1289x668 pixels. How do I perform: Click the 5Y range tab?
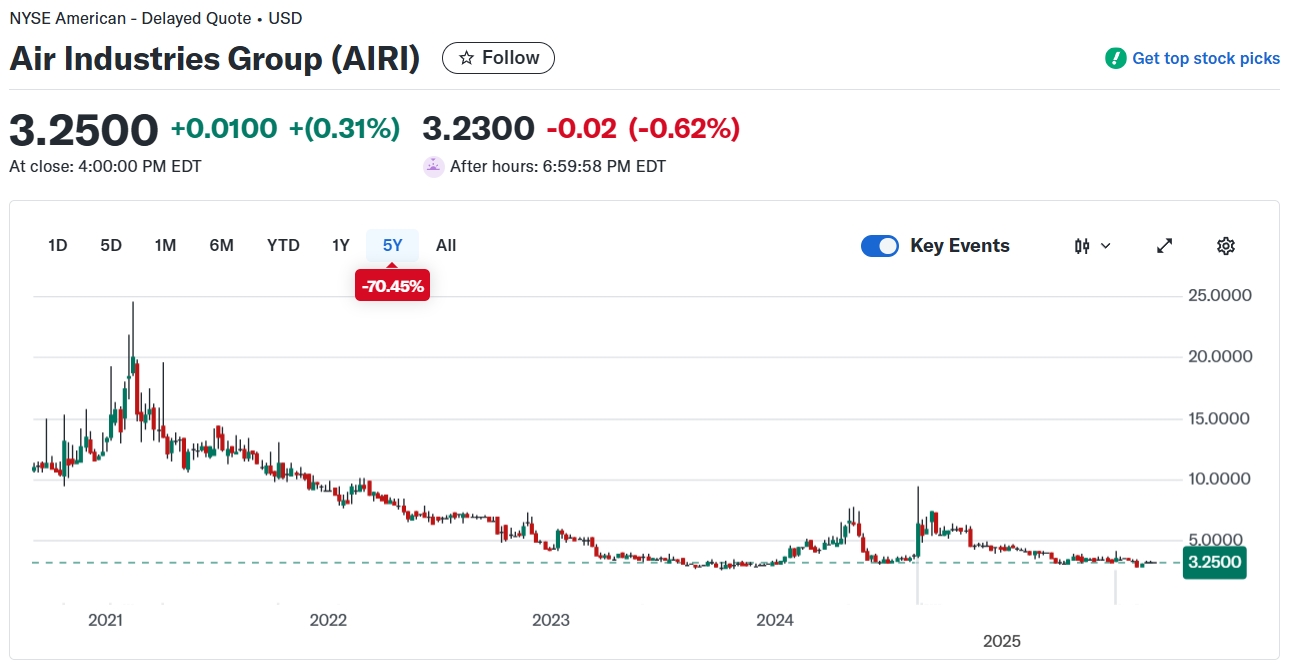(x=392, y=245)
